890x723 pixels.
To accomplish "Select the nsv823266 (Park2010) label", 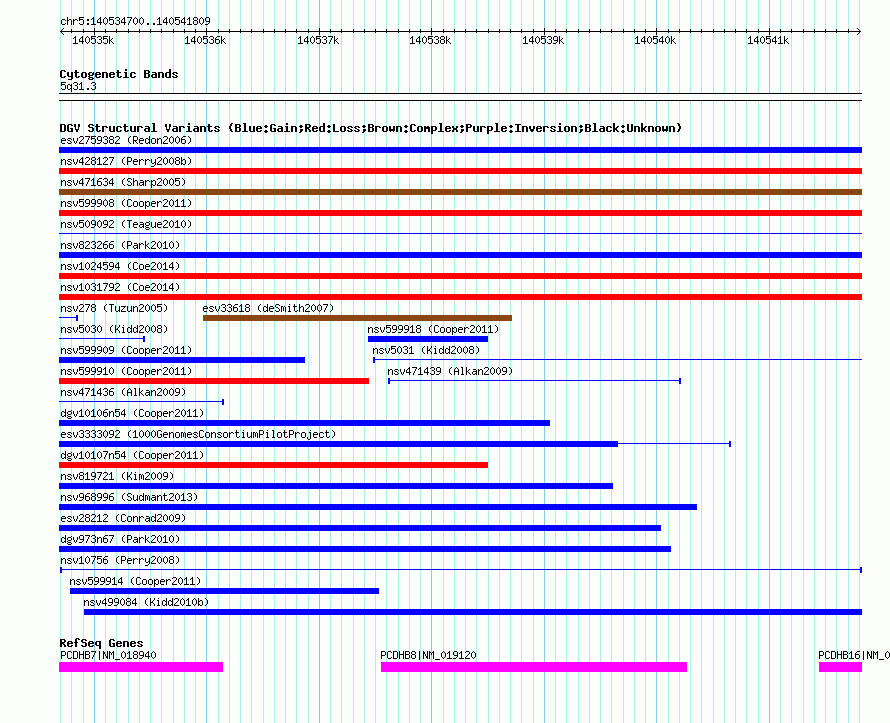I will coord(120,245).
